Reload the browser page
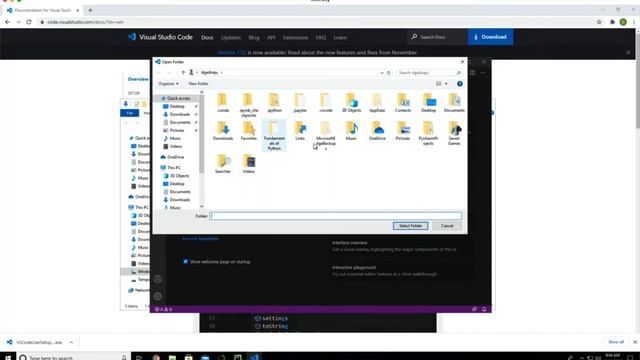Viewport: 640px width, 360px height. coord(29,22)
